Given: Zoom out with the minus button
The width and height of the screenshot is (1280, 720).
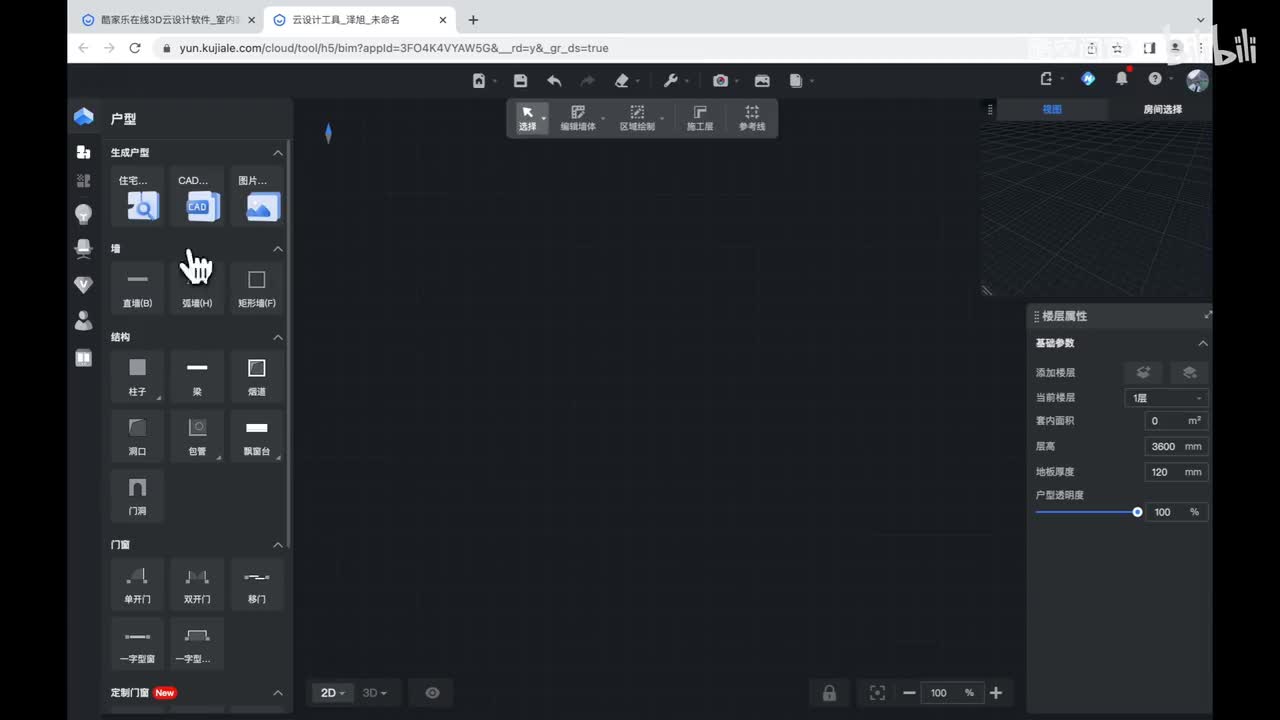Looking at the screenshot, I should (909, 693).
